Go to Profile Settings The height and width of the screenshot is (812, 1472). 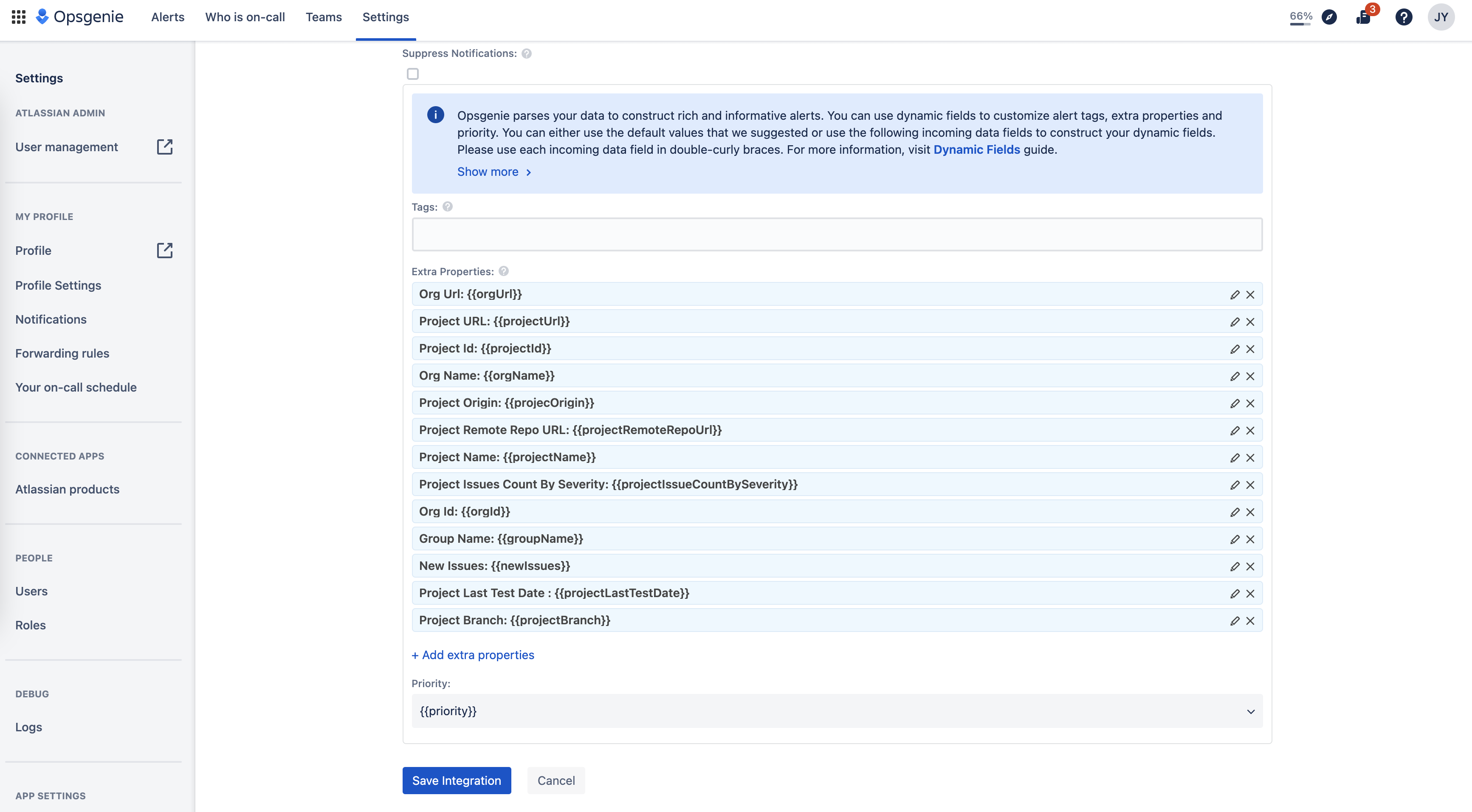pyautogui.click(x=58, y=285)
